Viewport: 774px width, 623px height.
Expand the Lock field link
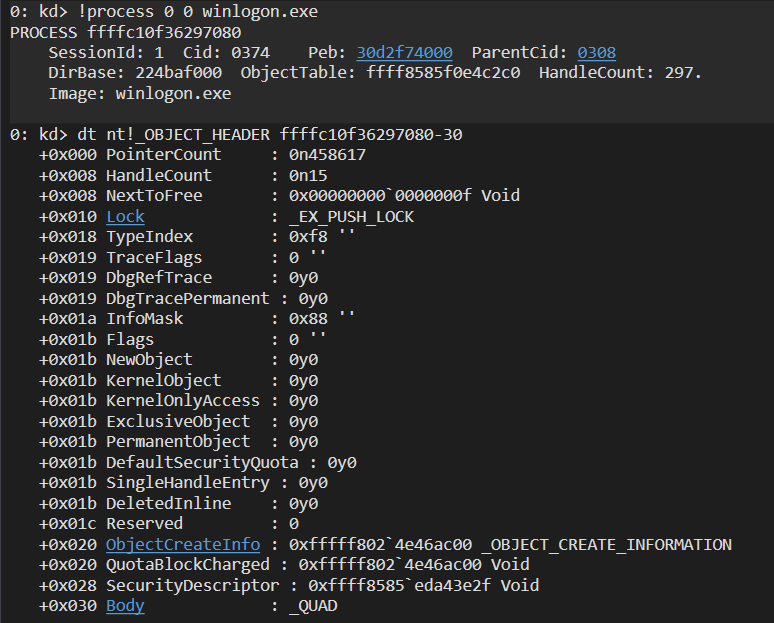125,217
